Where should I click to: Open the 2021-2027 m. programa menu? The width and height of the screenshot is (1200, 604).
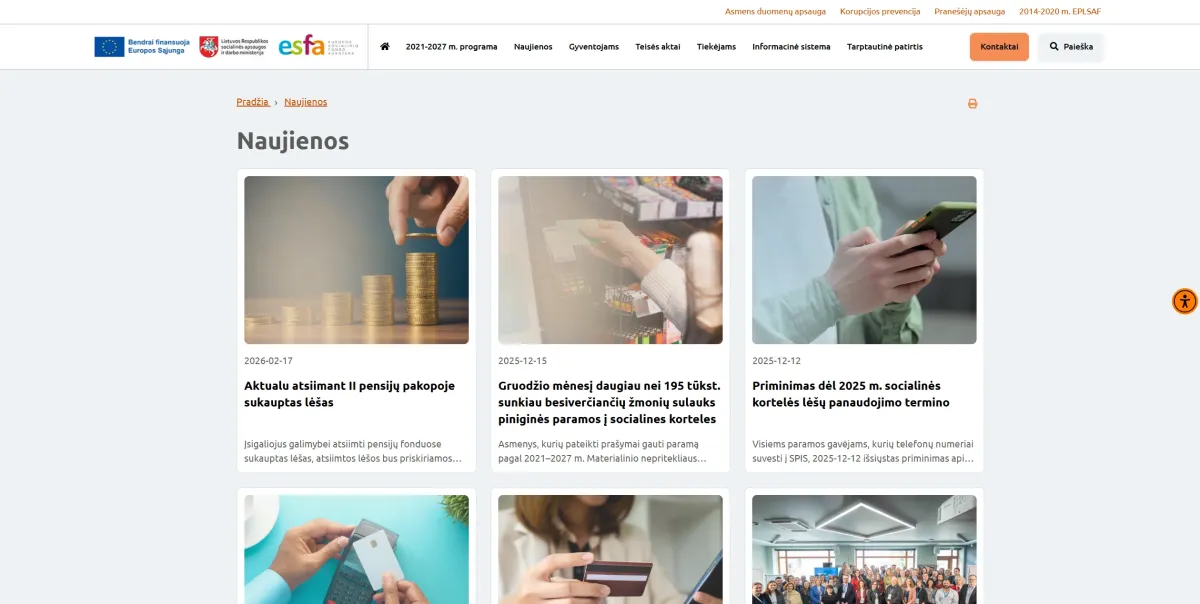coord(451,46)
